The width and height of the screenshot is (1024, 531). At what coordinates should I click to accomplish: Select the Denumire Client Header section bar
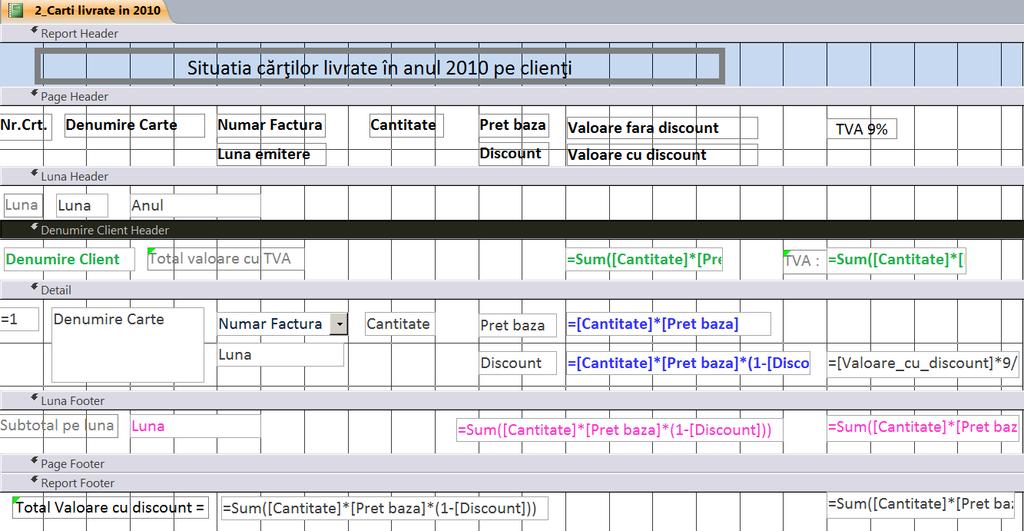512,230
